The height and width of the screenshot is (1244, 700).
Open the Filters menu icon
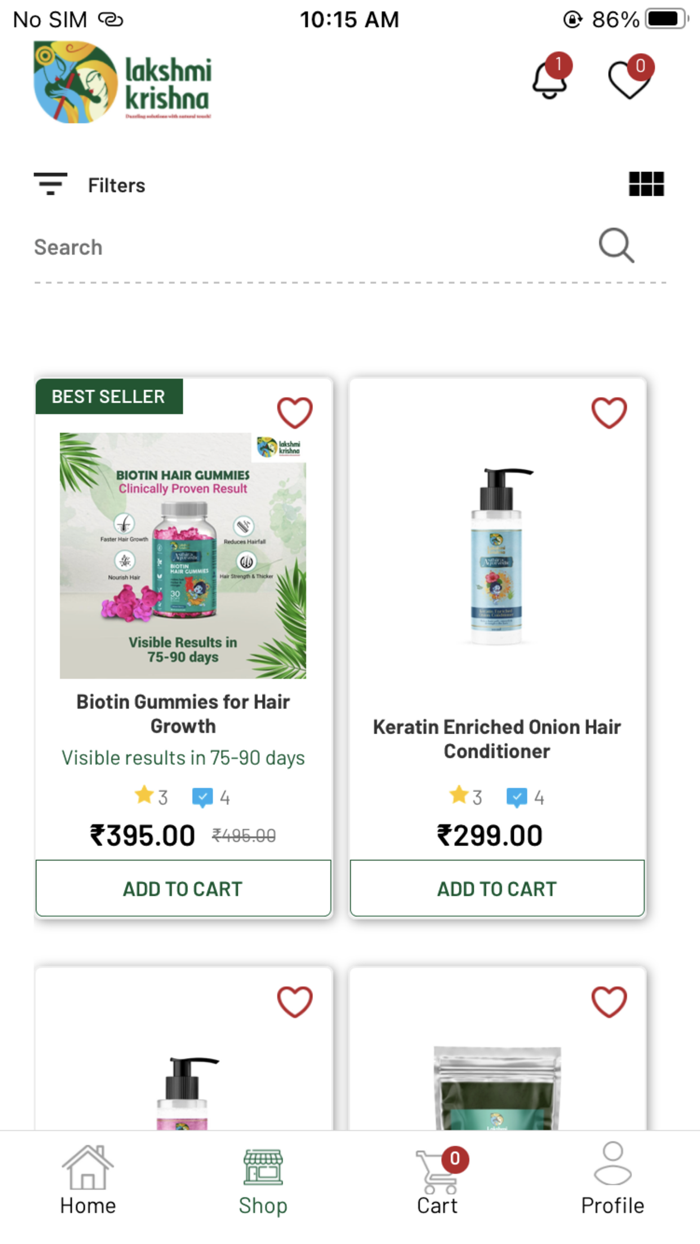[x=50, y=184]
